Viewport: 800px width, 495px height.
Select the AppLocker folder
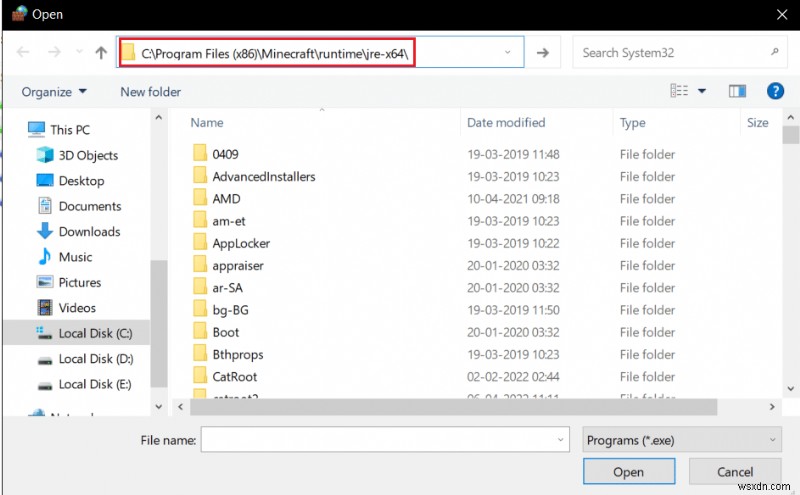click(241, 243)
